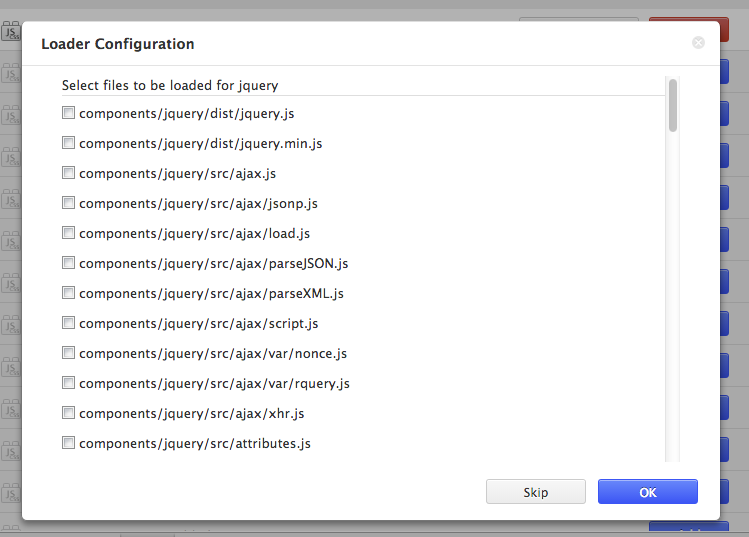Select the ajax/script.js checkbox
The width and height of the screenshot is (749, 537).
[x=68, y=323]
